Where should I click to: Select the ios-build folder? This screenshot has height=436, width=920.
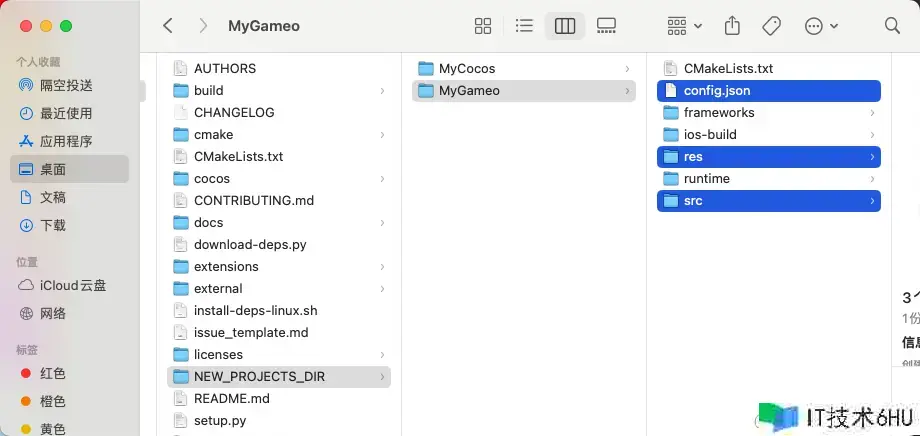point(769,134)
